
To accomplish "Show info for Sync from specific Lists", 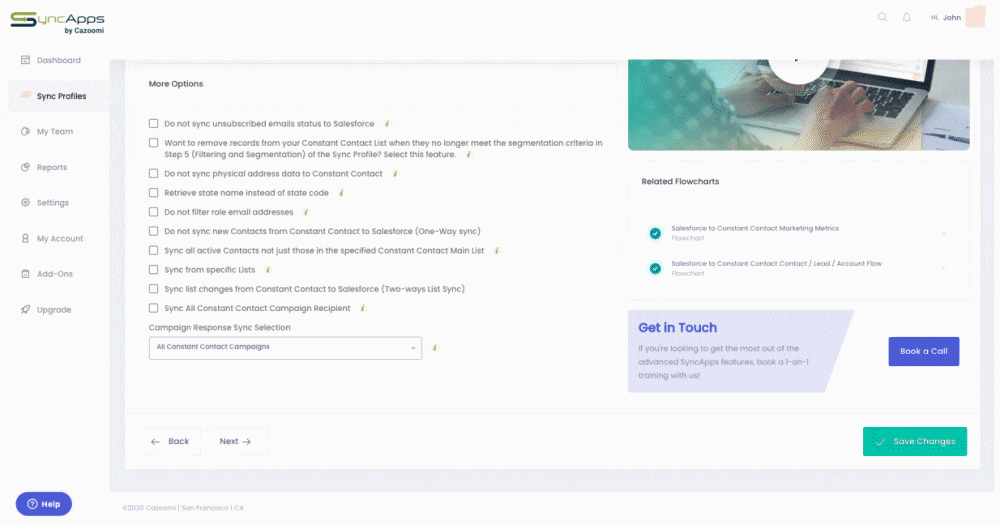I will click(268, 270).
